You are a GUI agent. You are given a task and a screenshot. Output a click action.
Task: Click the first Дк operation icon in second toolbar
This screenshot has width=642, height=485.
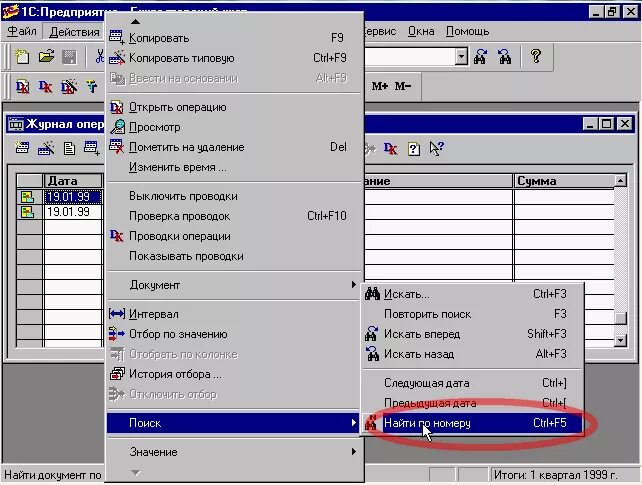tap(23, 86)
